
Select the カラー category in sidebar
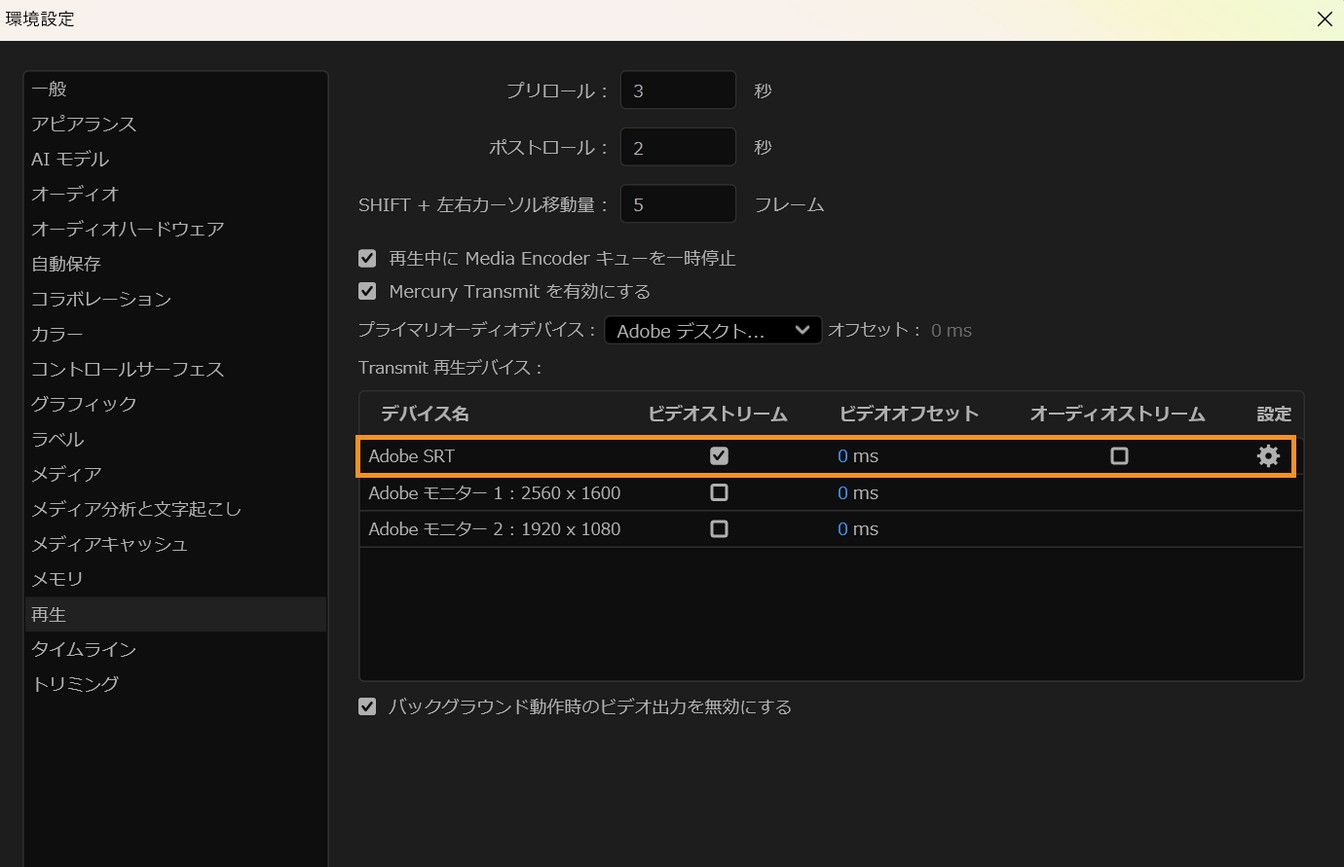[56, 333]
